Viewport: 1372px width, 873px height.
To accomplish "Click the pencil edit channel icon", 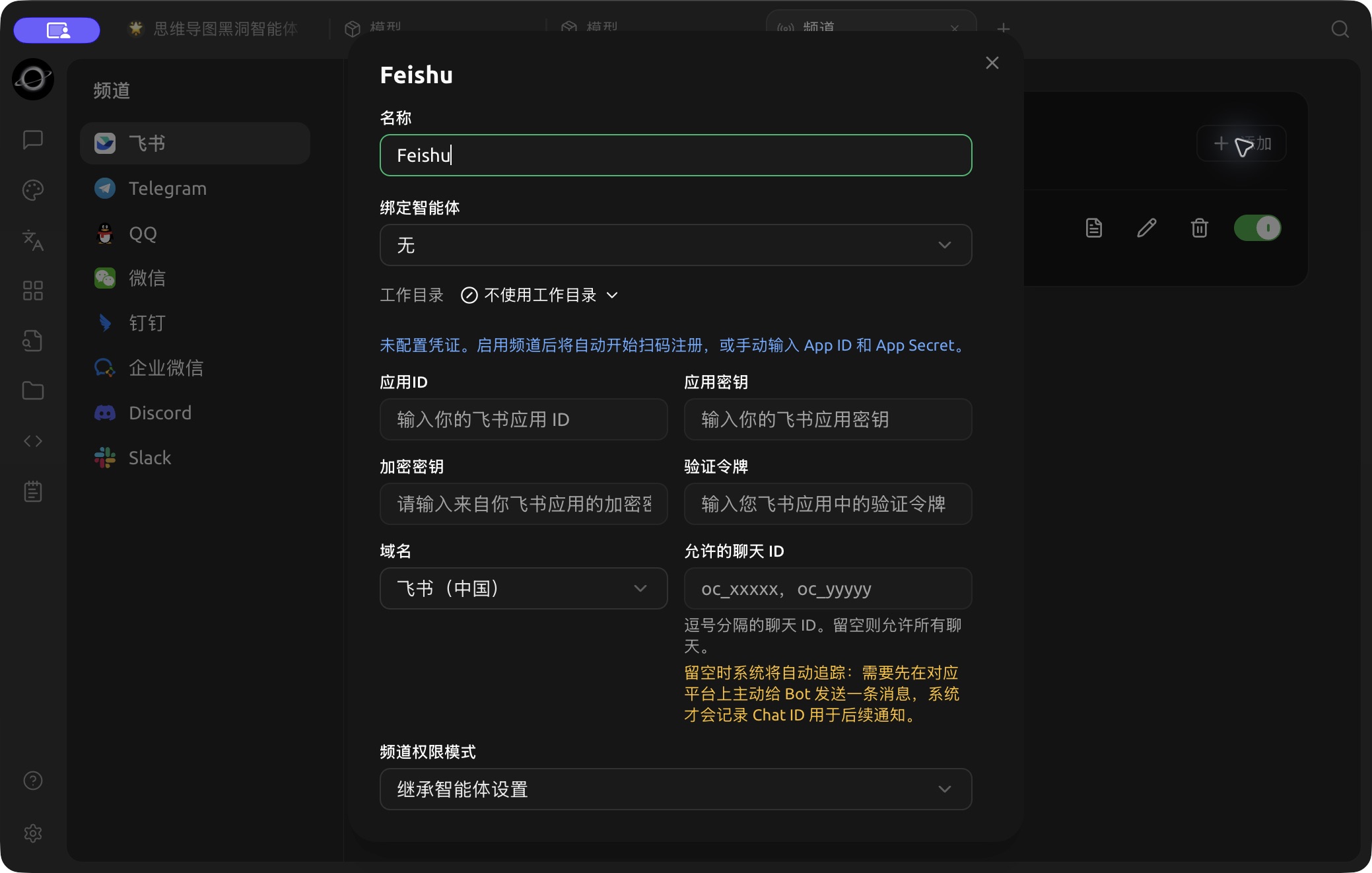I will click(x=1147, y=228).
